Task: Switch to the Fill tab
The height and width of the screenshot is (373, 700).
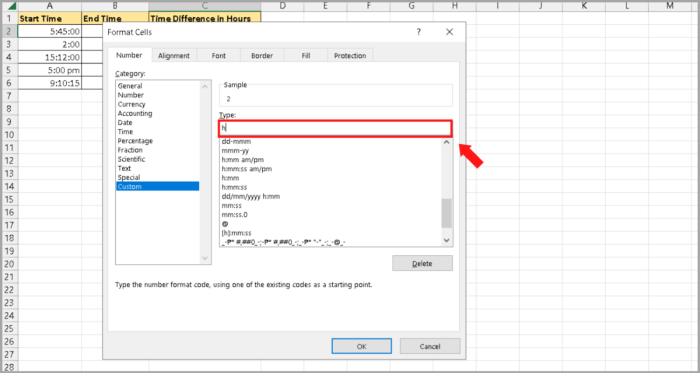Action: (x=306, y=56)
